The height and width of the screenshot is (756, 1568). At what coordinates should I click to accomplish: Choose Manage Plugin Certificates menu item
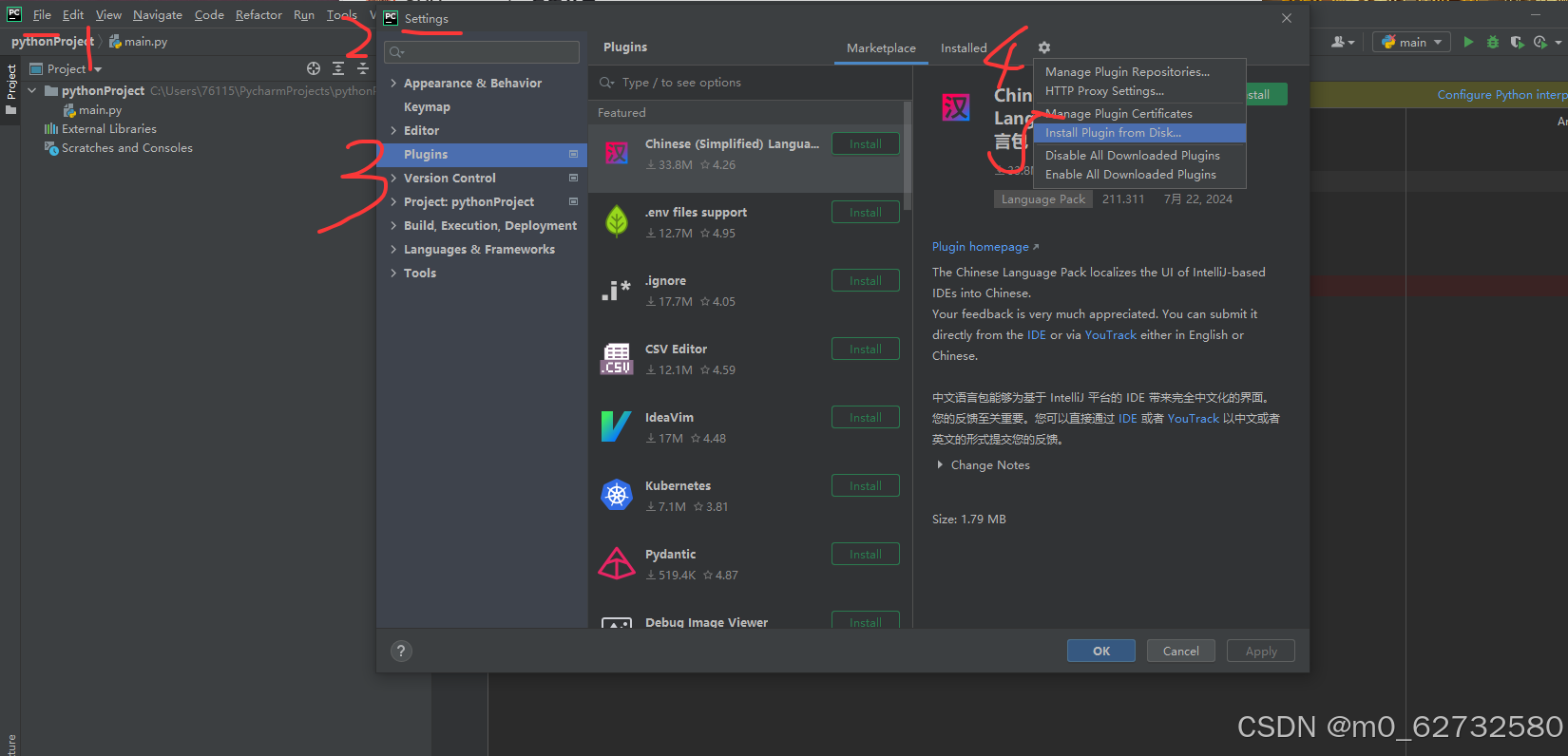click(1139, 113)
